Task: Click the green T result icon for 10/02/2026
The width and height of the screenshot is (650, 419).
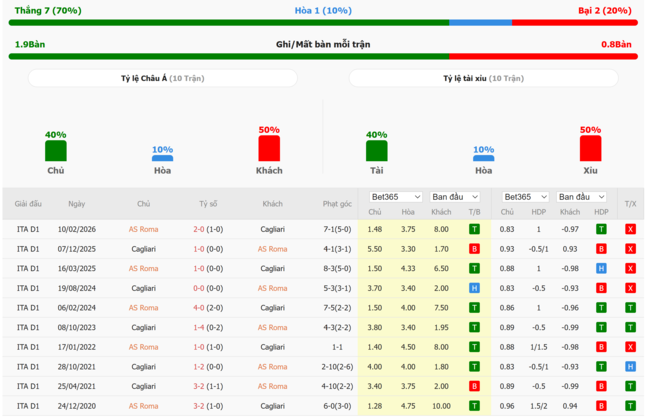Action: coord(474,229)
